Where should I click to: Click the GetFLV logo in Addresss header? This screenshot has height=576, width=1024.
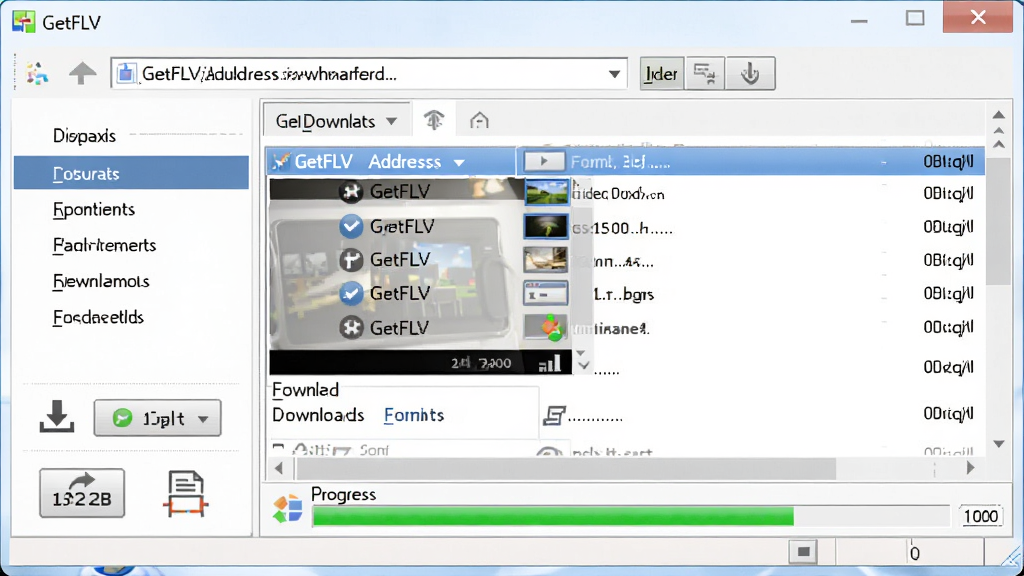pos(281,161)
